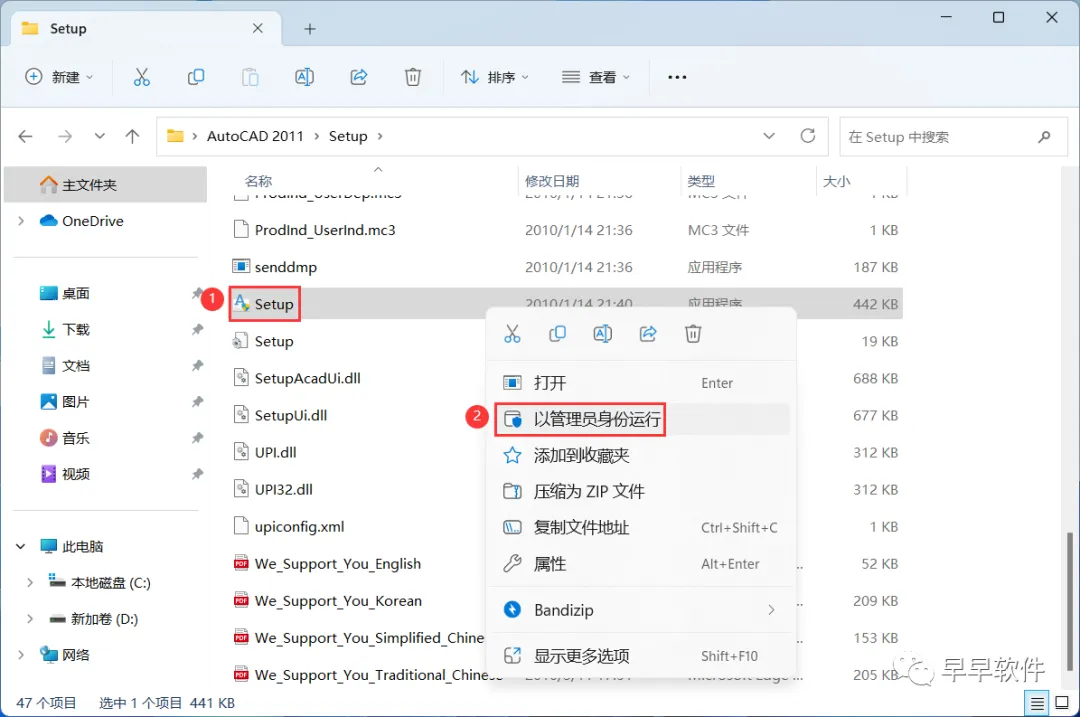The height and width of the screenshot is (717, 1080).
Task: Select 主文件夹 in the navigation pane
Action: click(105, 185)
